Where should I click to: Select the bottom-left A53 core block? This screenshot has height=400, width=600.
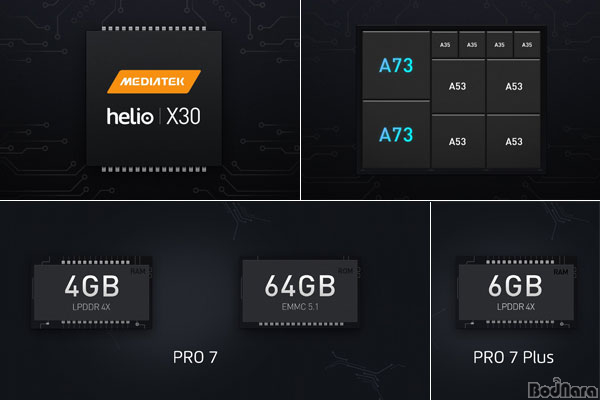(458, 142)
